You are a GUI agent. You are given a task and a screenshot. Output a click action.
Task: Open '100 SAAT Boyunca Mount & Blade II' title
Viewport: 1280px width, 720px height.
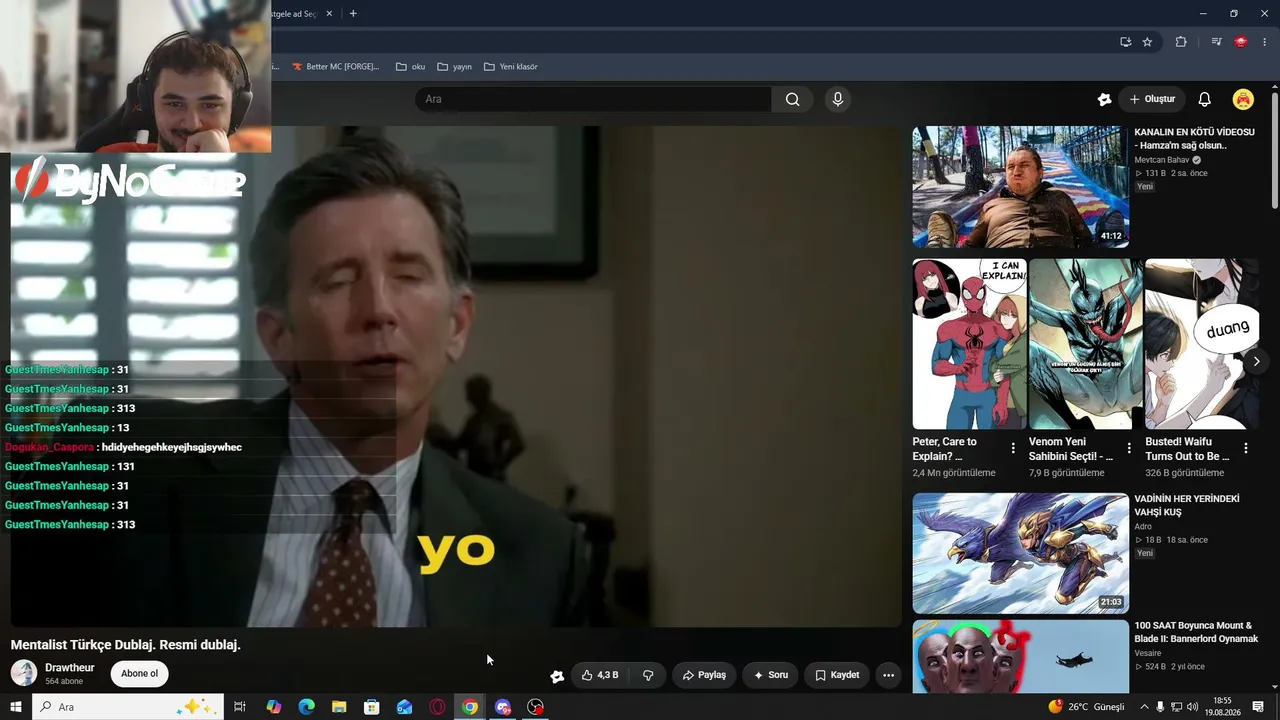coord(1196,632)
